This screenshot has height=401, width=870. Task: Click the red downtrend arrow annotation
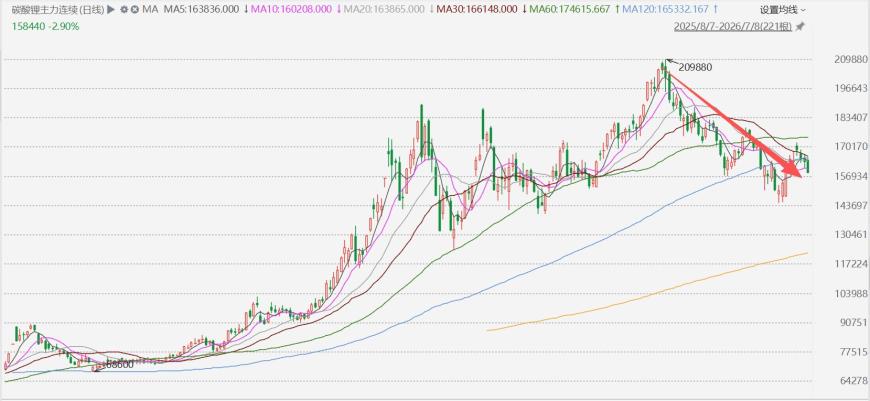(734, 125)
